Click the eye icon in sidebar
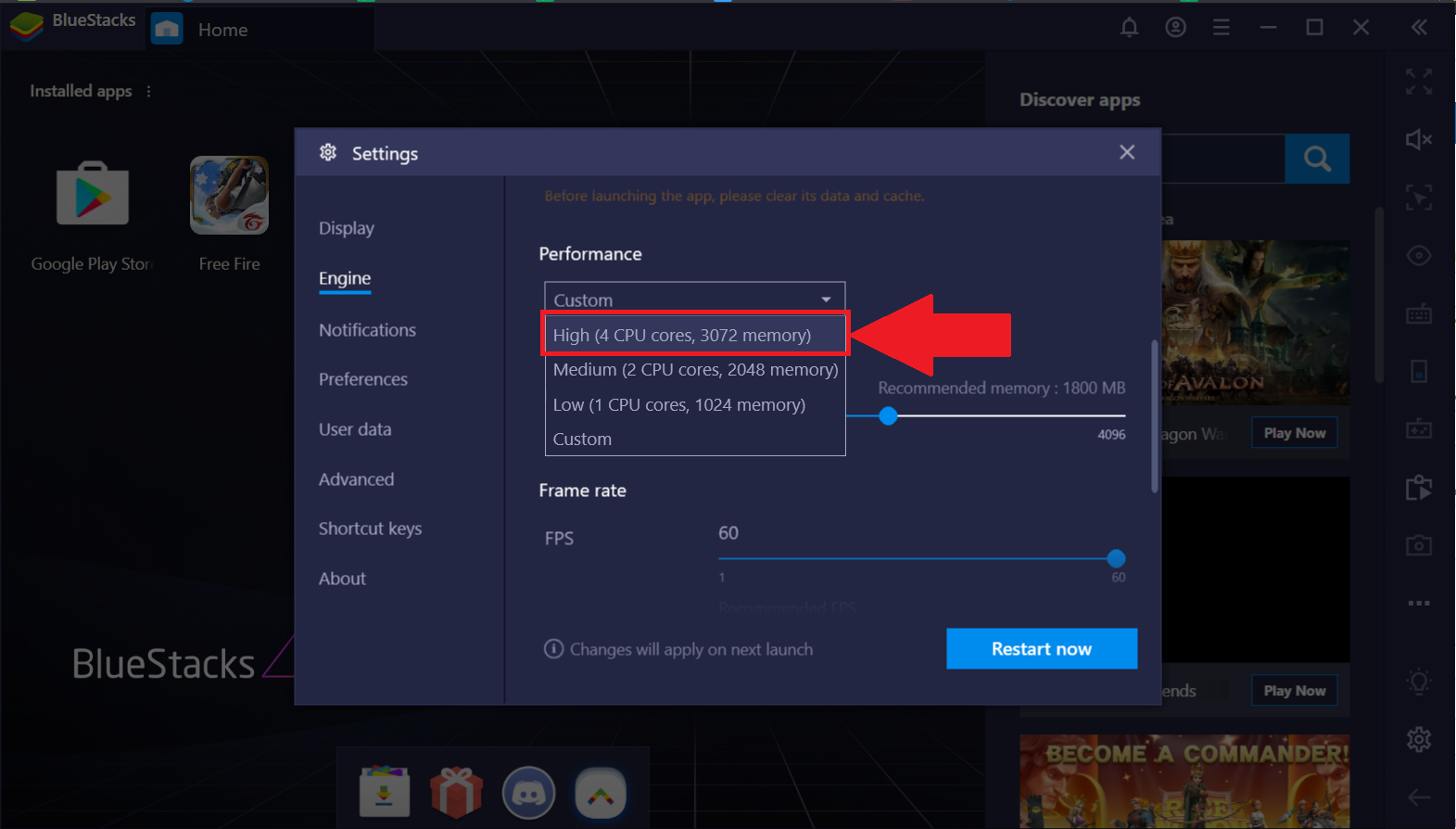1456x829 pixels. pos(1419,255)
